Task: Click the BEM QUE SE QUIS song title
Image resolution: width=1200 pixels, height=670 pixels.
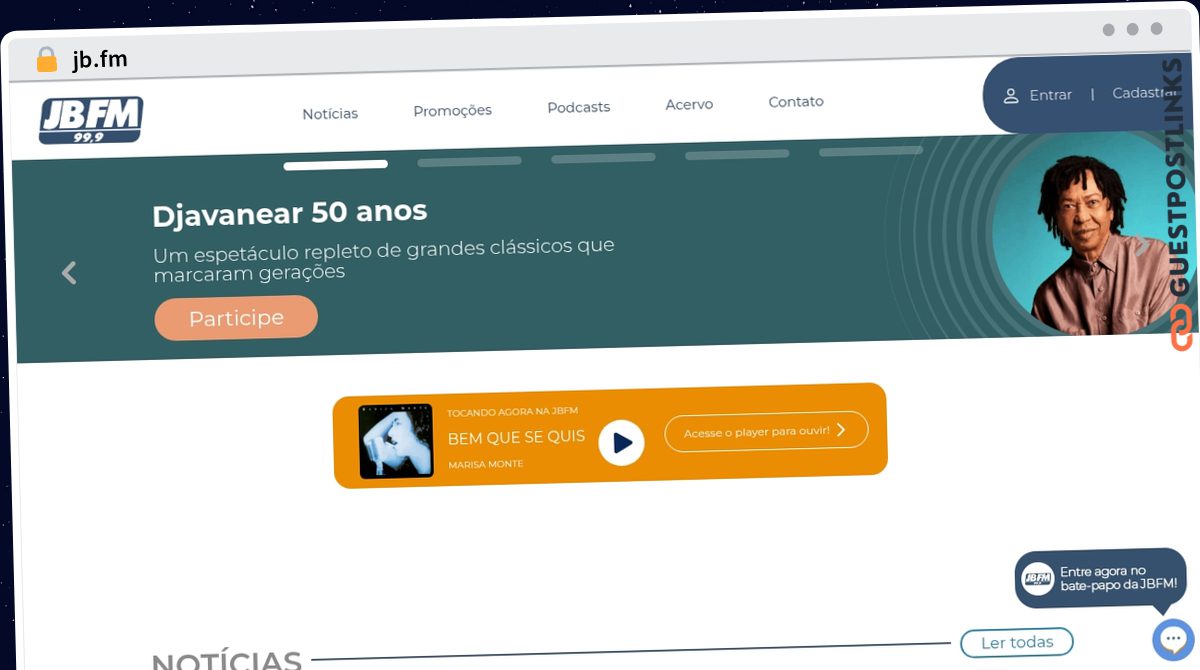Action: pyautogui.click(x=516, y=438)
